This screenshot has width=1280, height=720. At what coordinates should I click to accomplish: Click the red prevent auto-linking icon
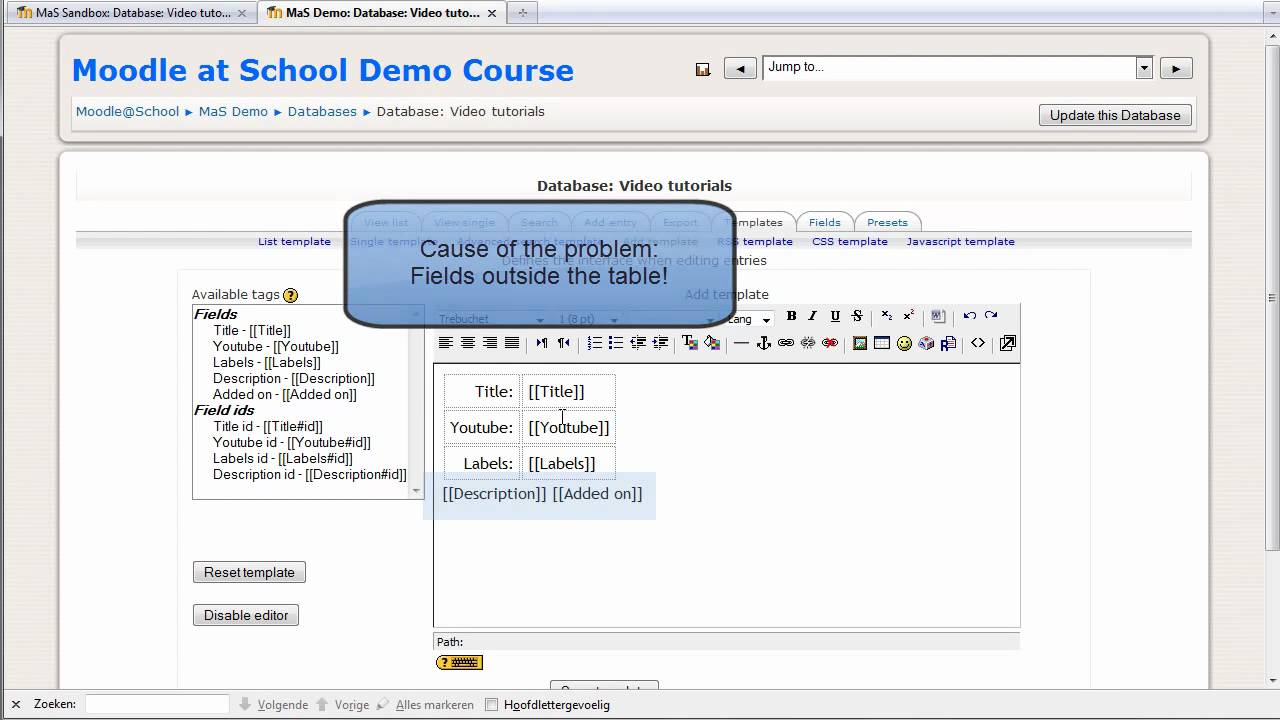(830, 343)
